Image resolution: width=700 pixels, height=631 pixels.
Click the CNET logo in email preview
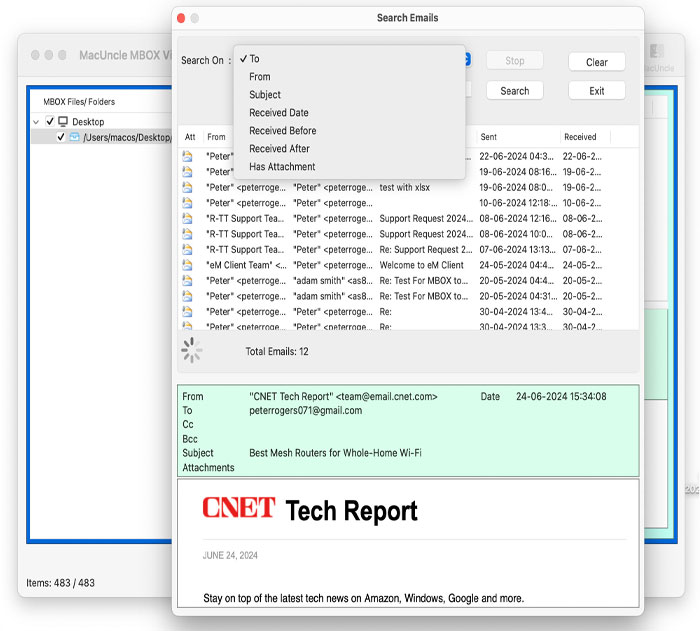tap(239, 508)
